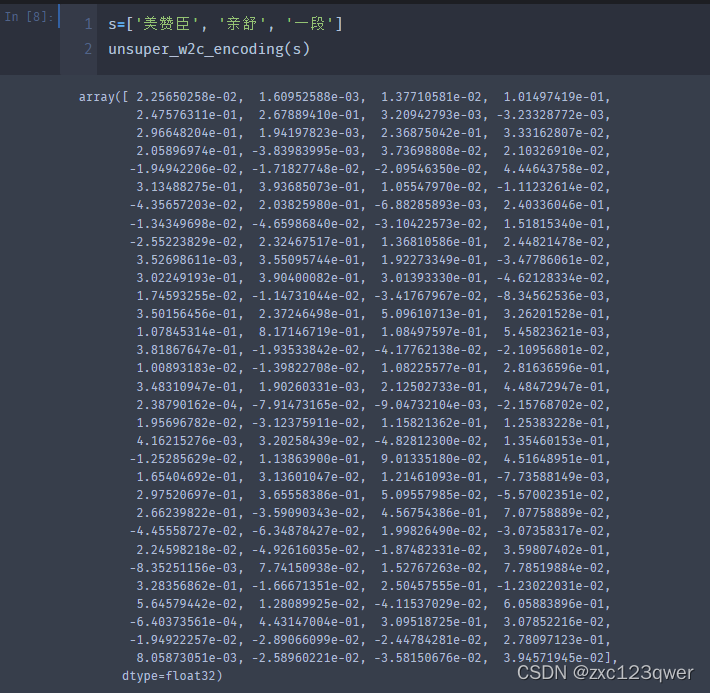Click value 1.25383228e-01 in output
The width and height of the screenshot is (710, 693).
[554, 423]
